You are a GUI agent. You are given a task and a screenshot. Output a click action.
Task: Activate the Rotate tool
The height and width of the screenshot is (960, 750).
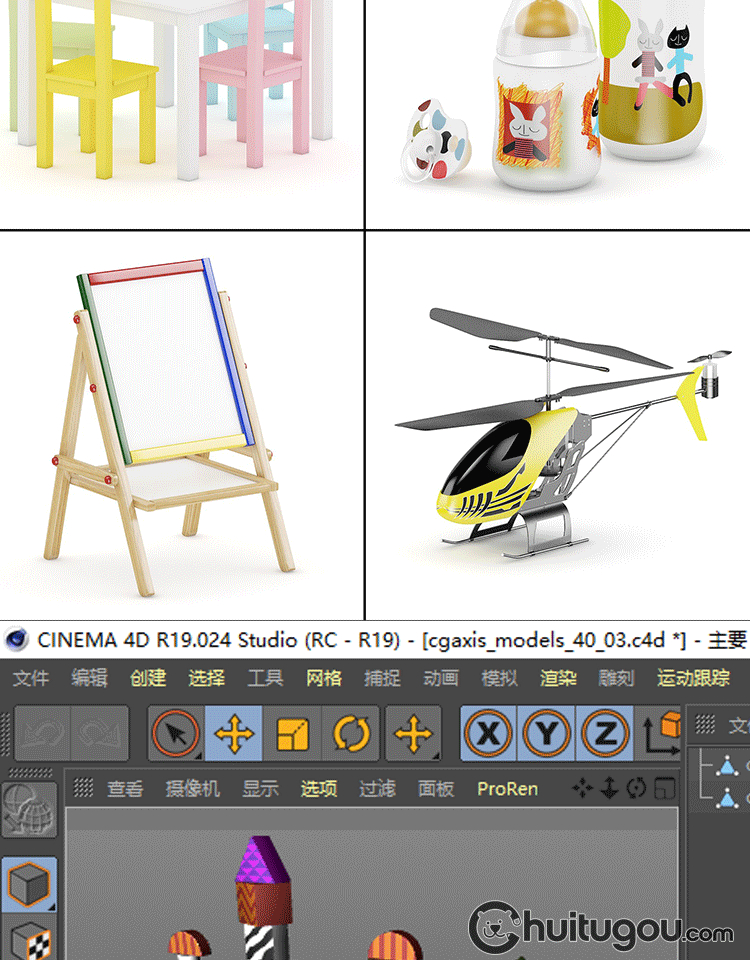351,733
